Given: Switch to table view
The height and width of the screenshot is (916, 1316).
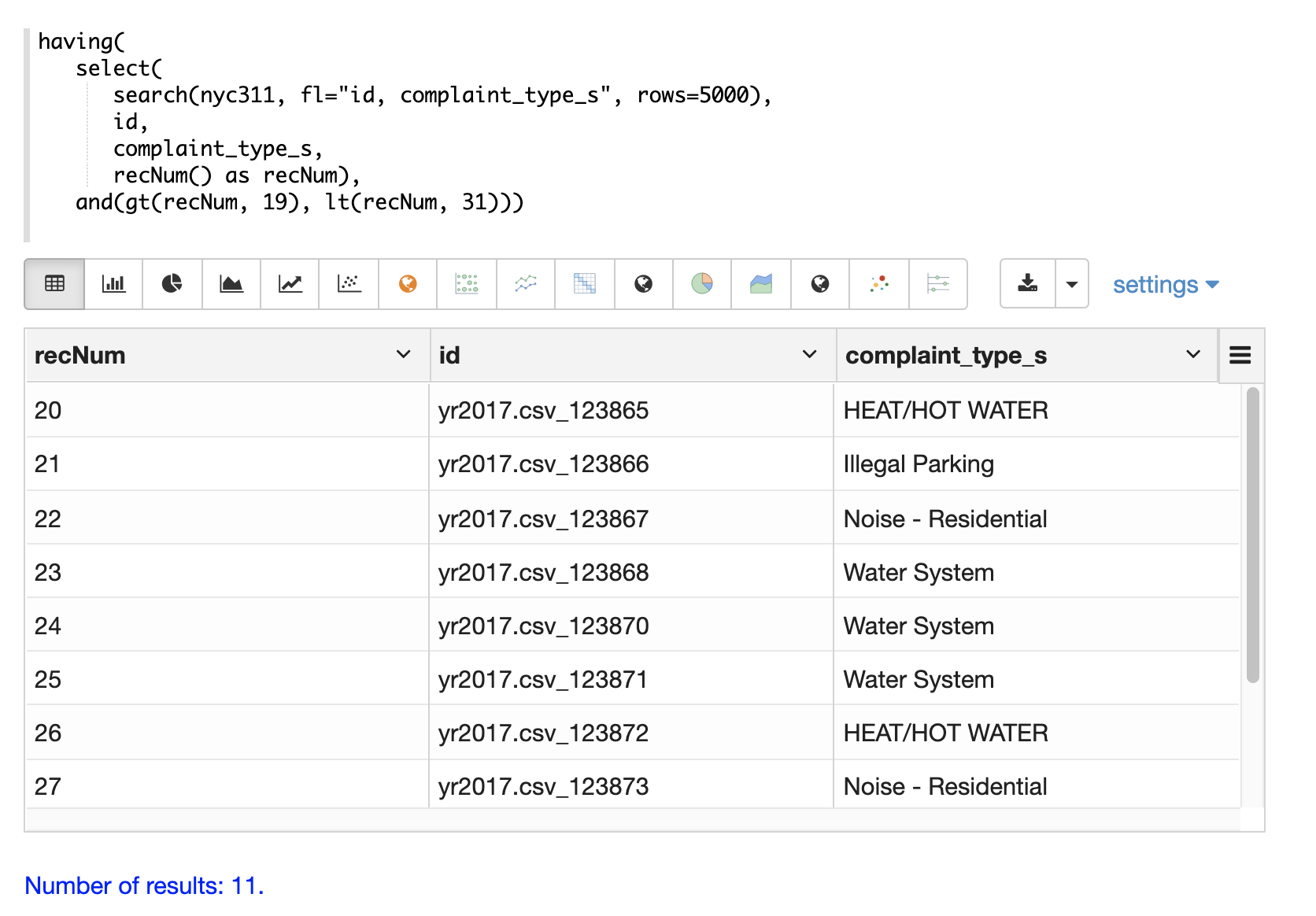Looking at the screenshot, I should [x=54, y=284].
